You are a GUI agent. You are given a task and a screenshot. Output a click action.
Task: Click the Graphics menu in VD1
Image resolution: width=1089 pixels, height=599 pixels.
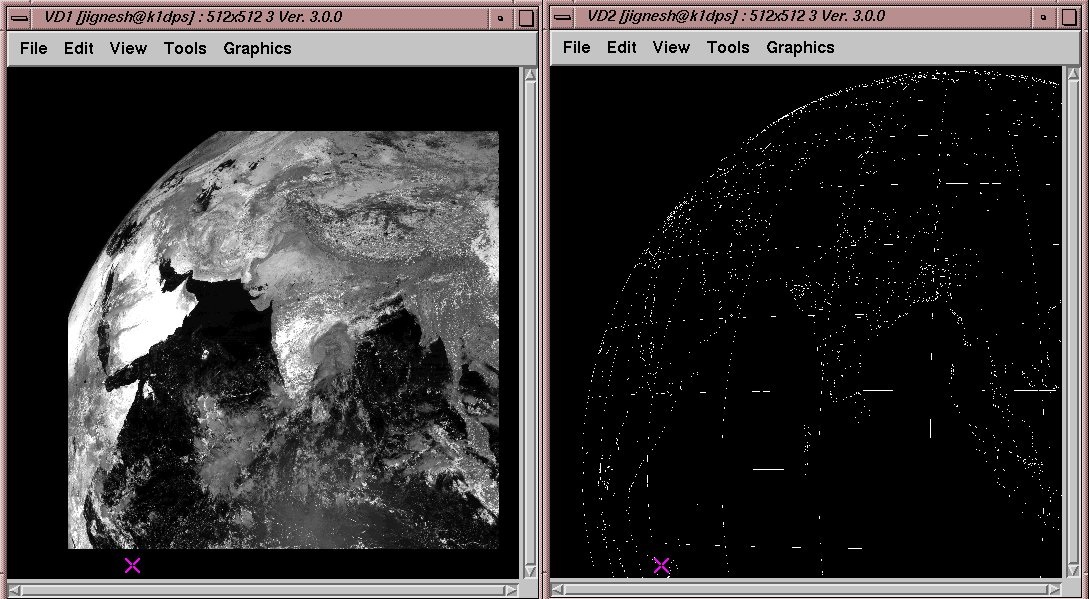(x=257, y=48)
